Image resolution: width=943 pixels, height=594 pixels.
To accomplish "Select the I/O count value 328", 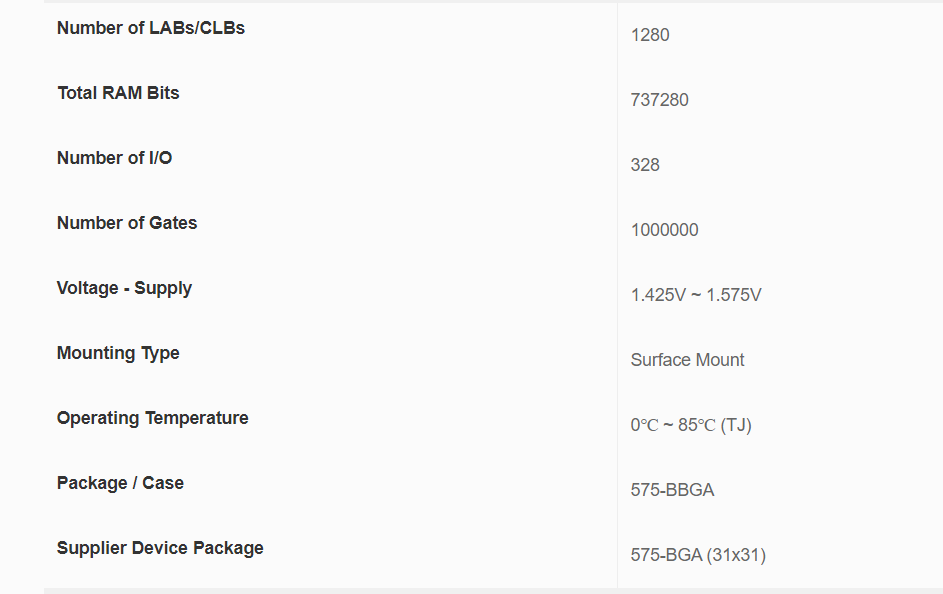I will 645,165.
